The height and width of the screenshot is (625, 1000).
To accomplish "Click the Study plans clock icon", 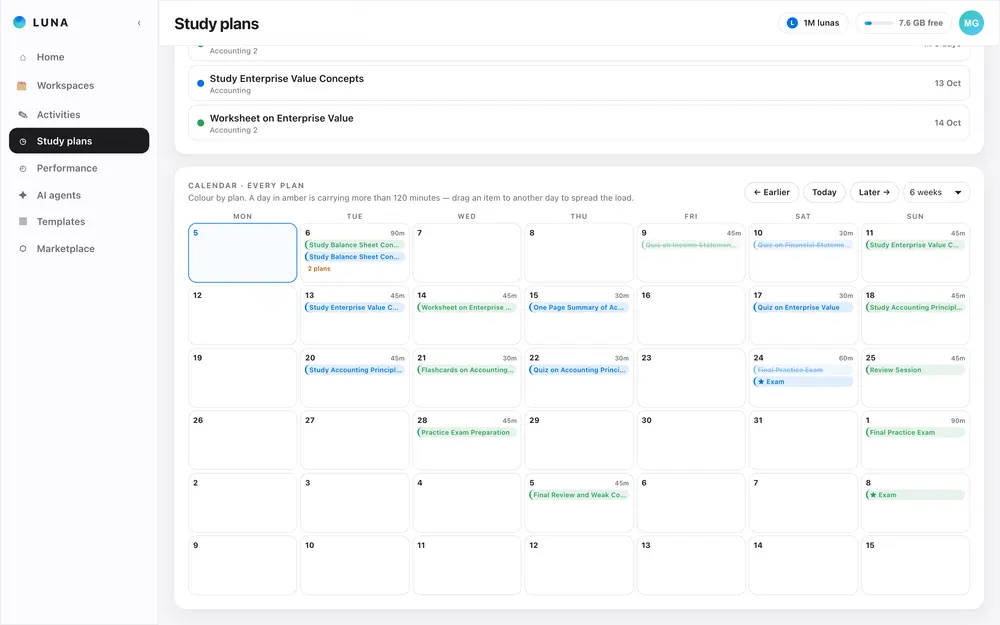I will [23, 142].
